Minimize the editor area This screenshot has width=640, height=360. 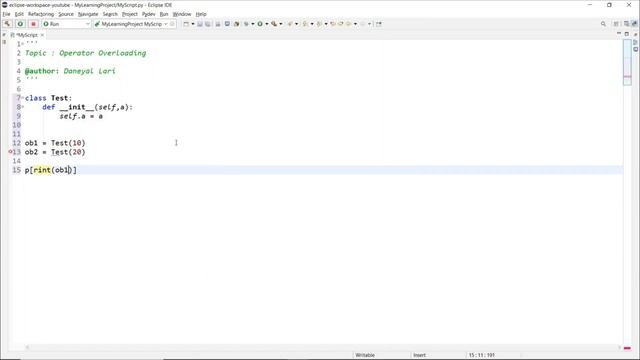tap(619, 34)
